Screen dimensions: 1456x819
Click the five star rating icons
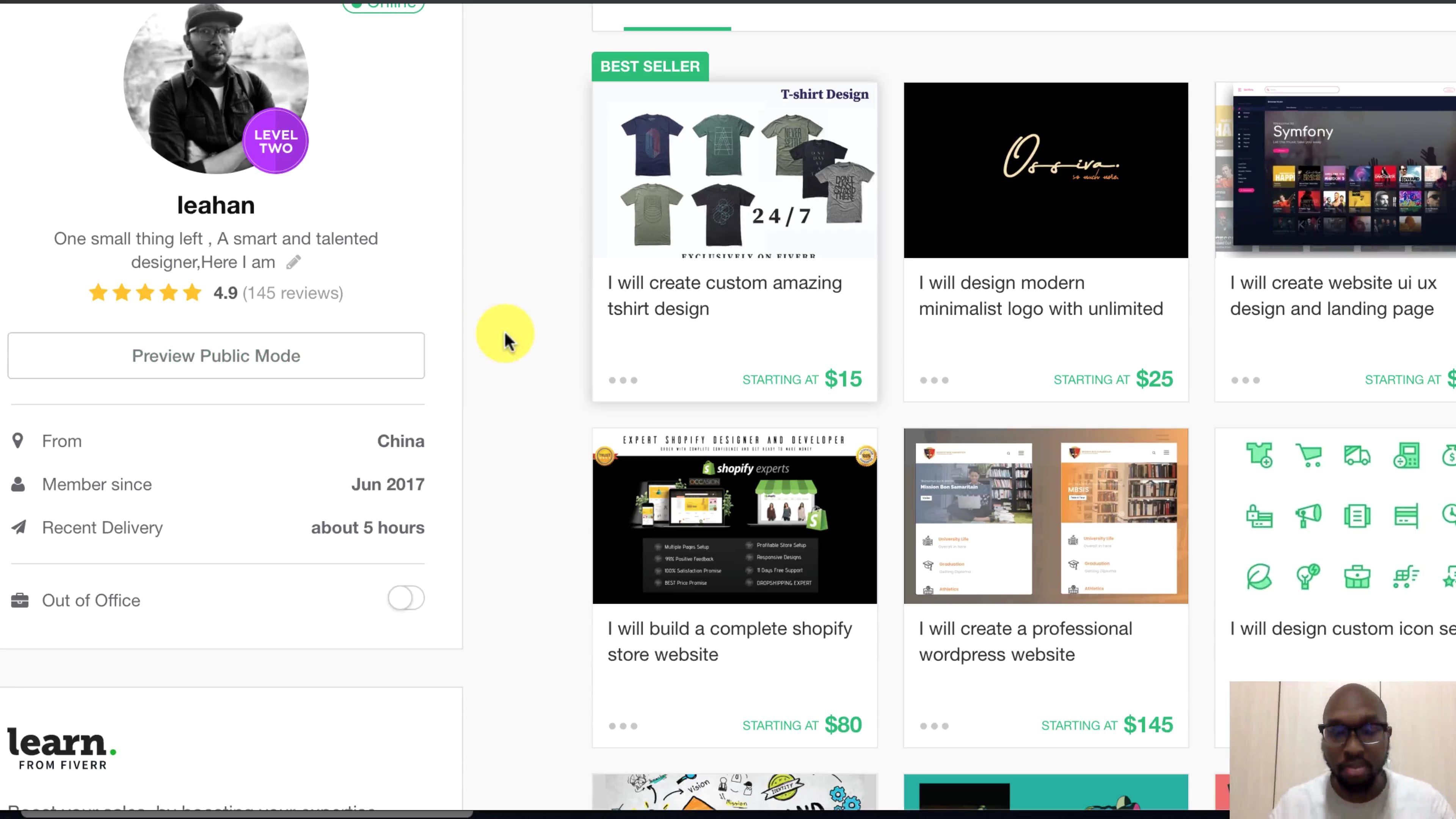[x=145, y=293]
